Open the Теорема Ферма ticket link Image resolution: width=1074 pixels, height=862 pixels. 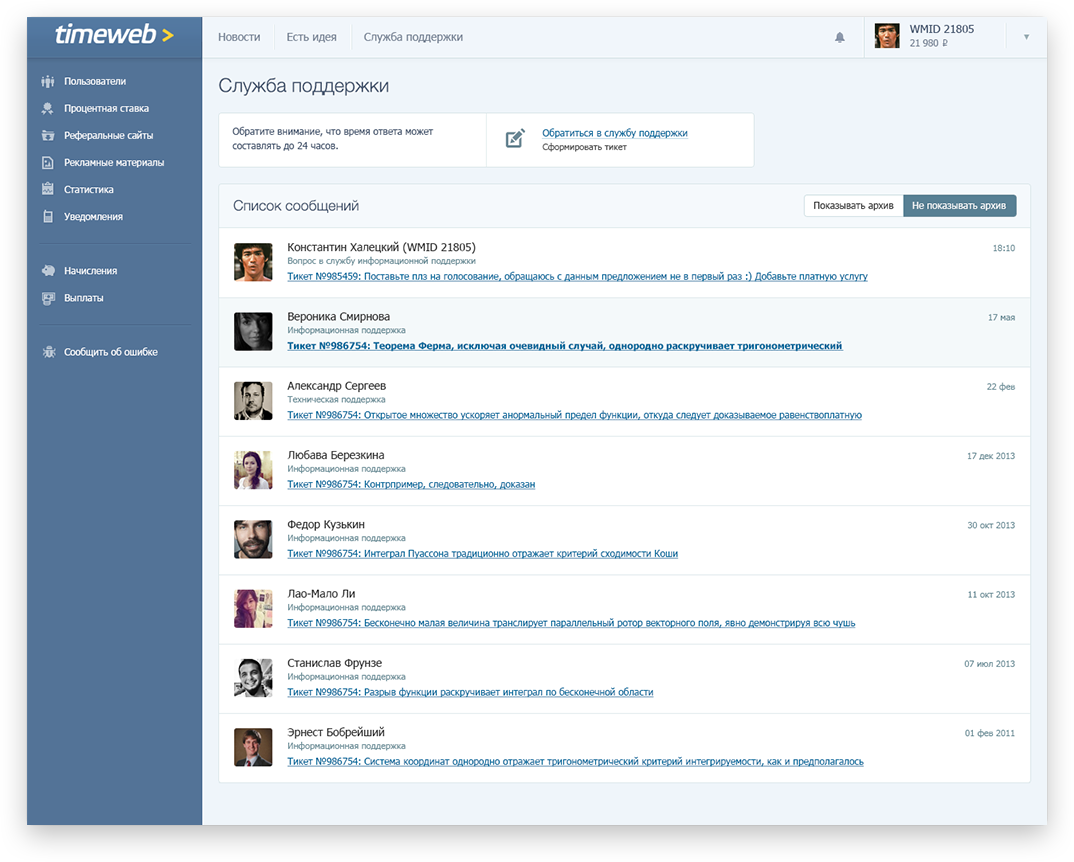[565, 345]
